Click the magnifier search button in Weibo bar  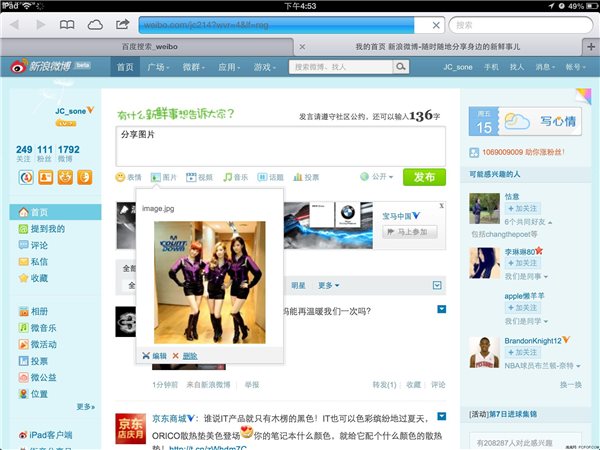tap(401, 67)
